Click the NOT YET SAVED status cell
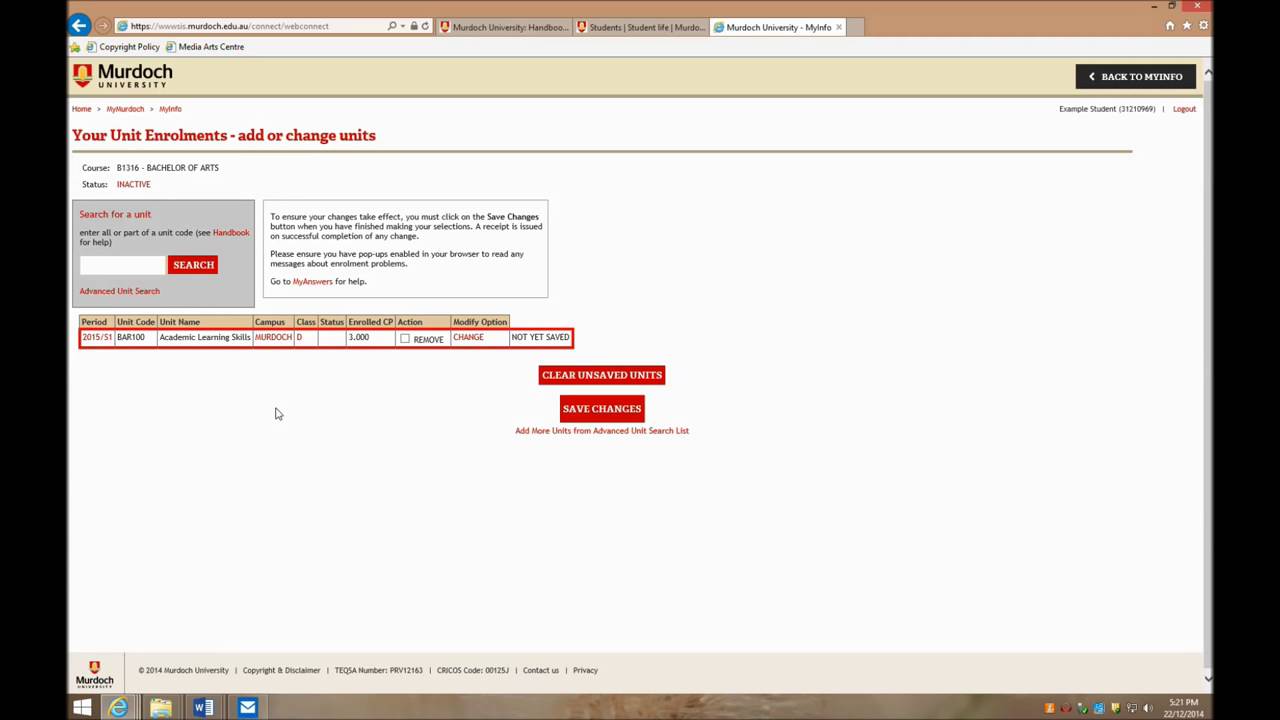The width and height of the screenshot is (1280, 720). [540, 337]
